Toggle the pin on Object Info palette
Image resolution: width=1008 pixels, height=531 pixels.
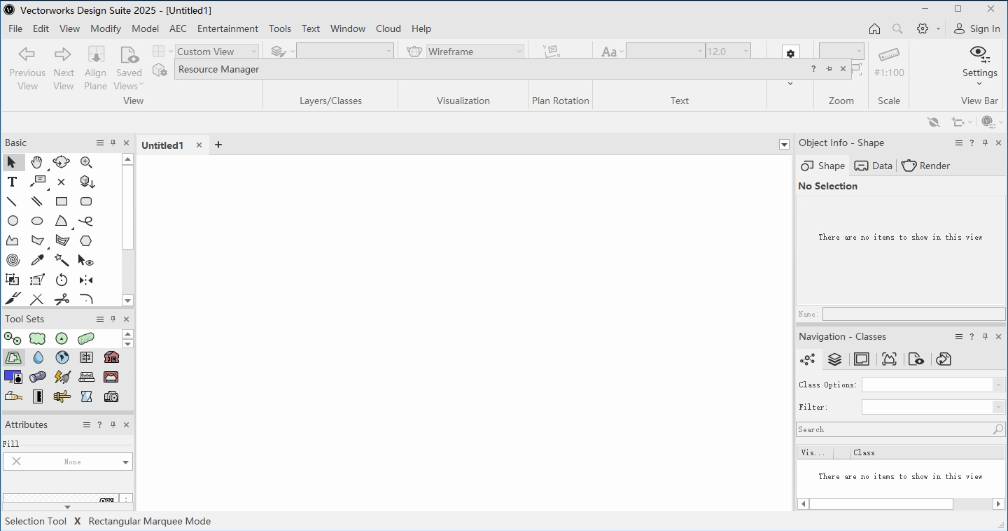pos(985,143)
